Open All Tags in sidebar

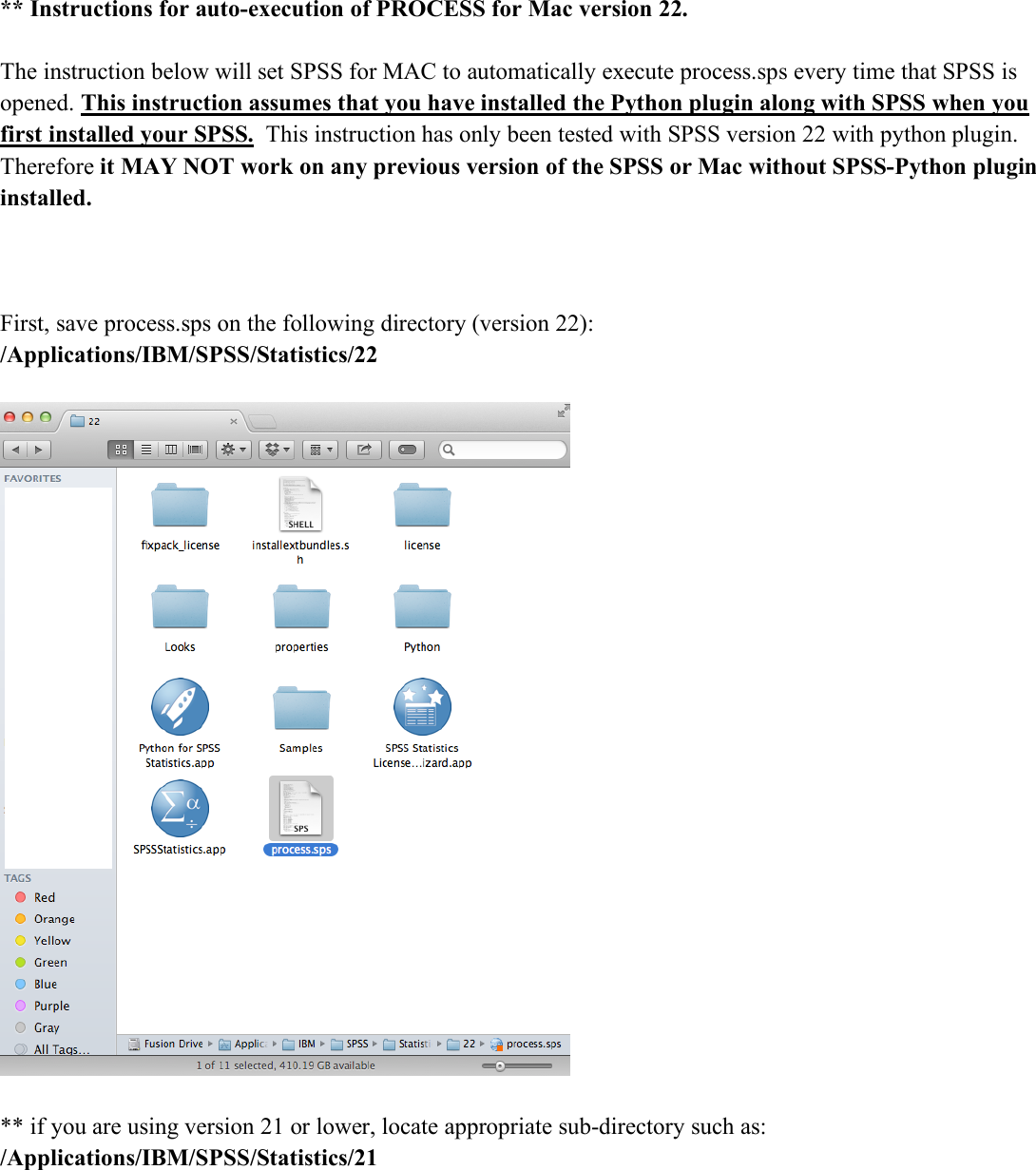click(62, 1049)
